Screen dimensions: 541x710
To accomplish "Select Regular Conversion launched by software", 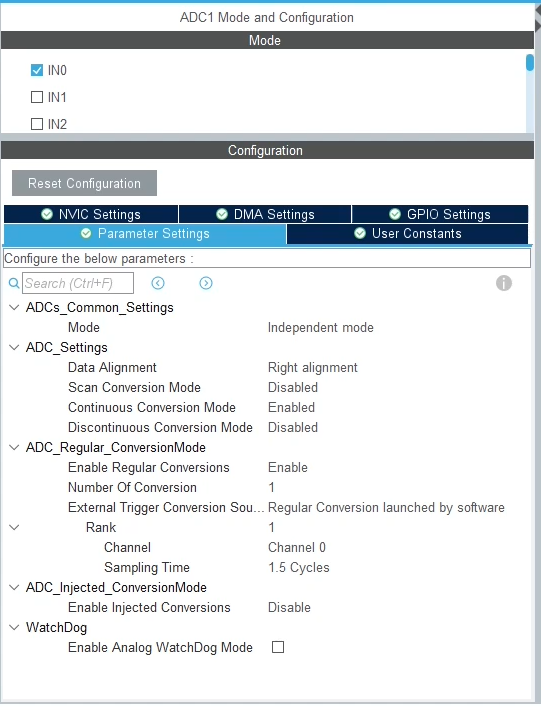I will click(x=386, y=507).
